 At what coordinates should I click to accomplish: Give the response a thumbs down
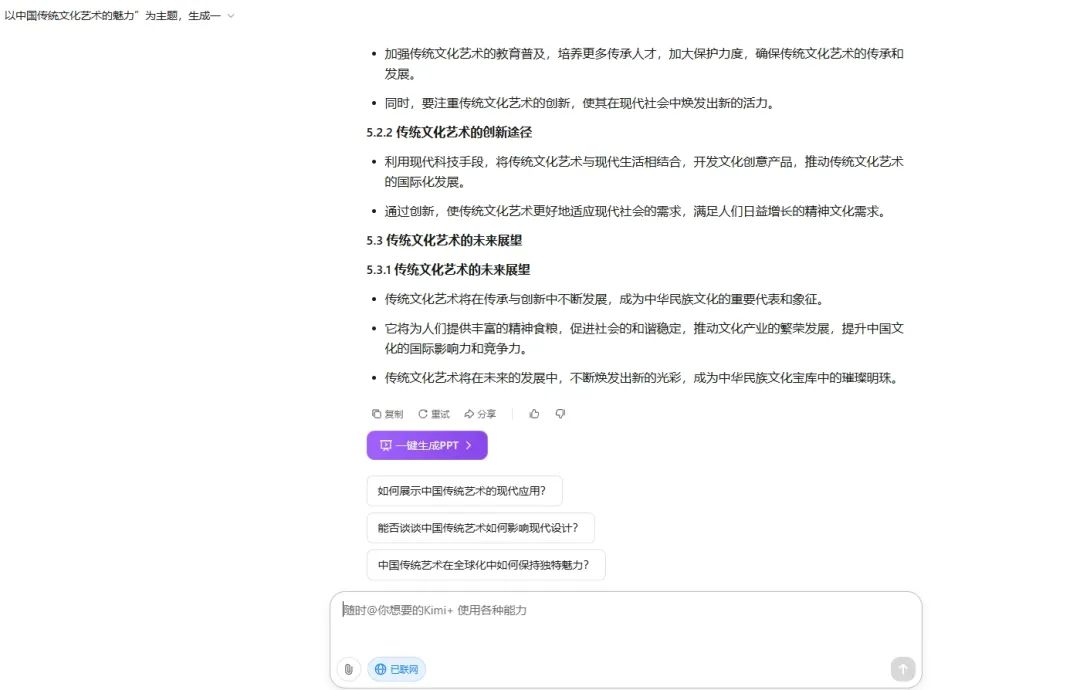point(560,413)
